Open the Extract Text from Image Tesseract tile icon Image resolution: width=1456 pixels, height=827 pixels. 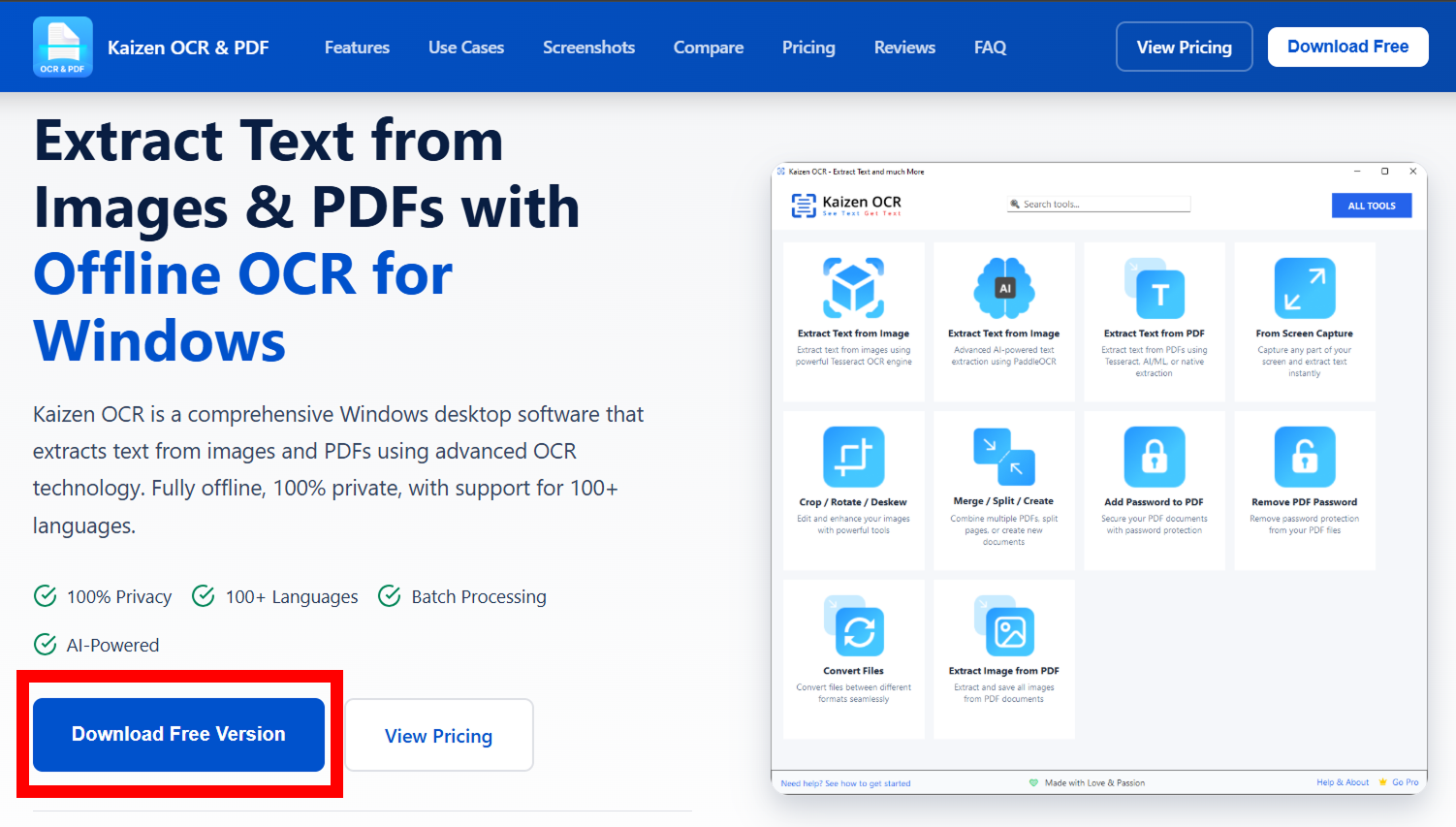[x=853, y=288]
